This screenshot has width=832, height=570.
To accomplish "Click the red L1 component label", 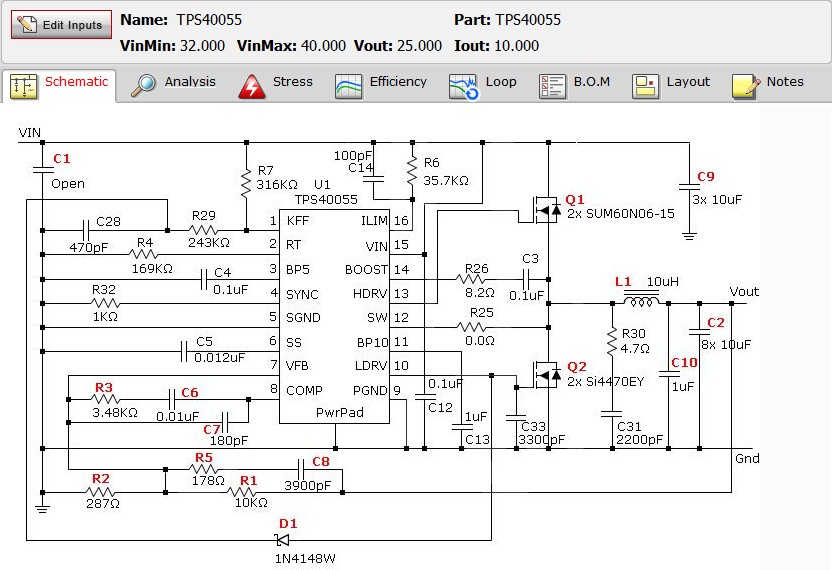I will click(x=623, y=282).
